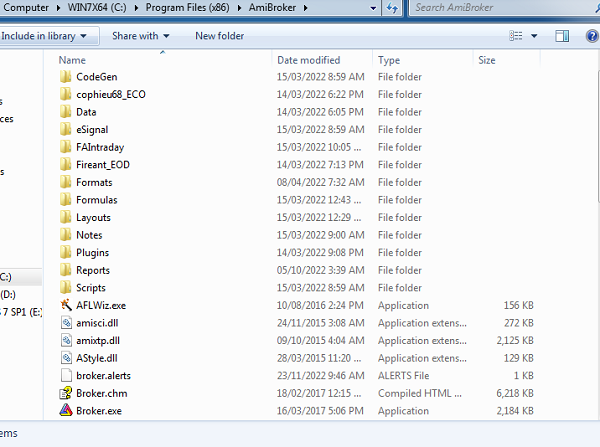Select drive (D:) in navigation pane
This screenshot has height=447, width=600.
(8, 295)
